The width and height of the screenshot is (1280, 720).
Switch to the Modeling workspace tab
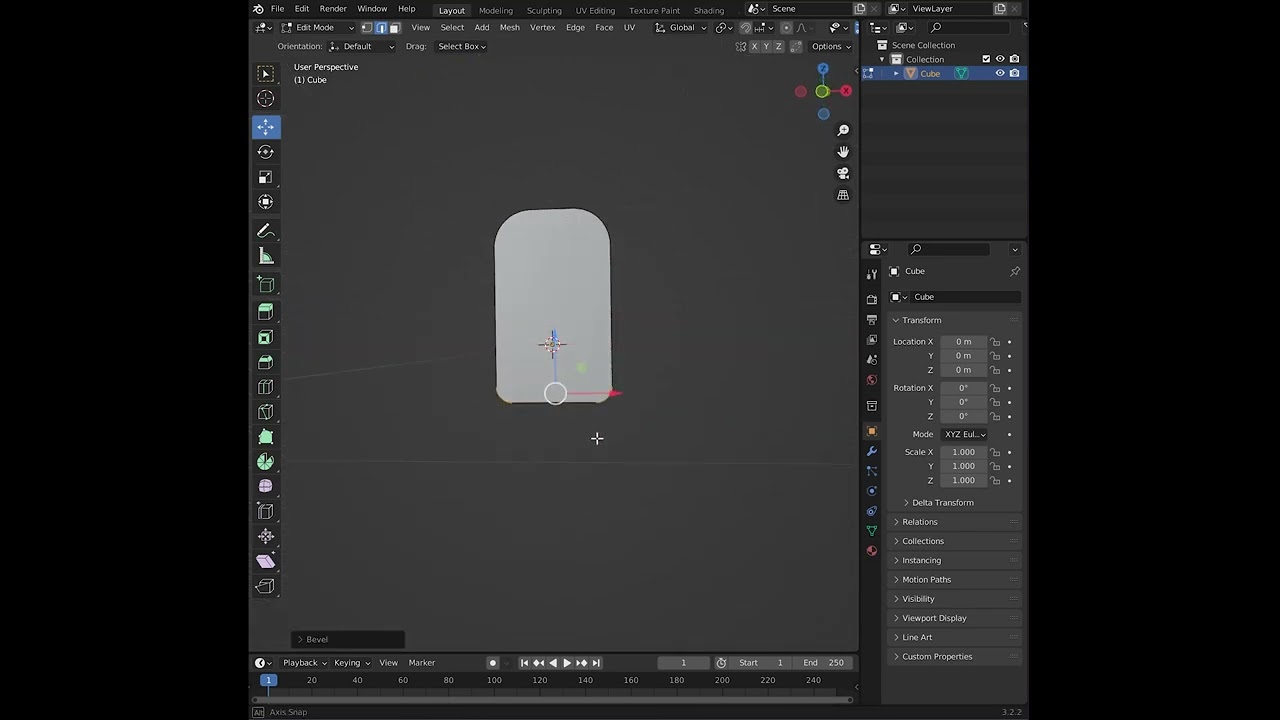pyautogui.click(x=496, y=10)
